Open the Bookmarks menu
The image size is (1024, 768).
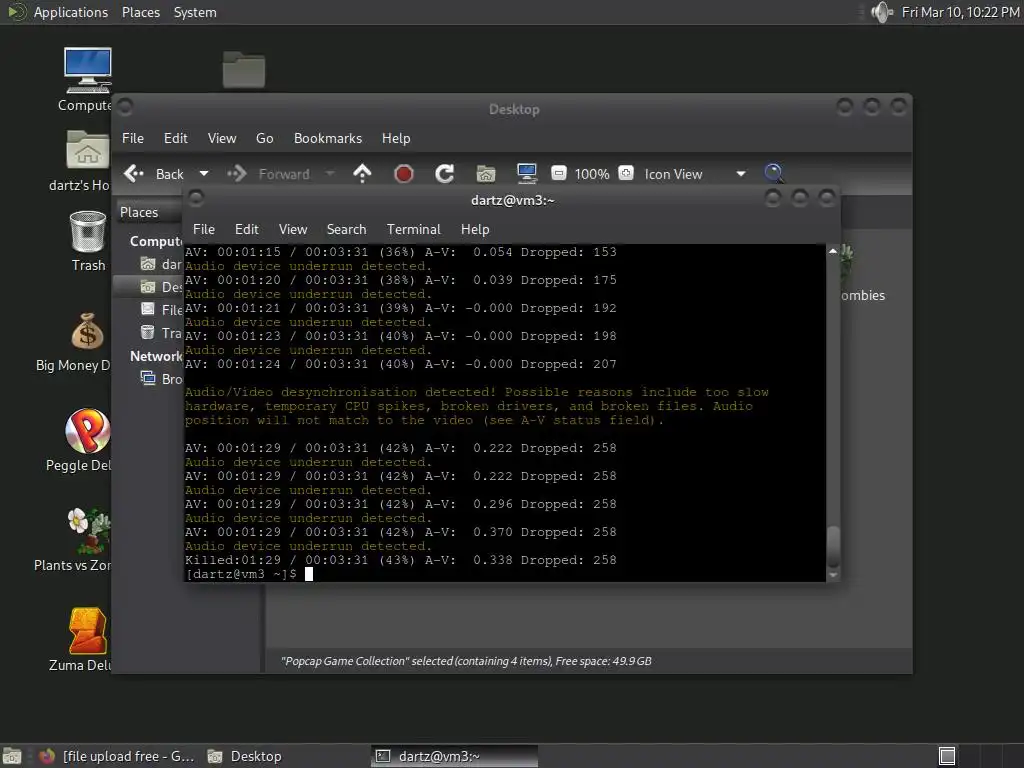[328, 138]
